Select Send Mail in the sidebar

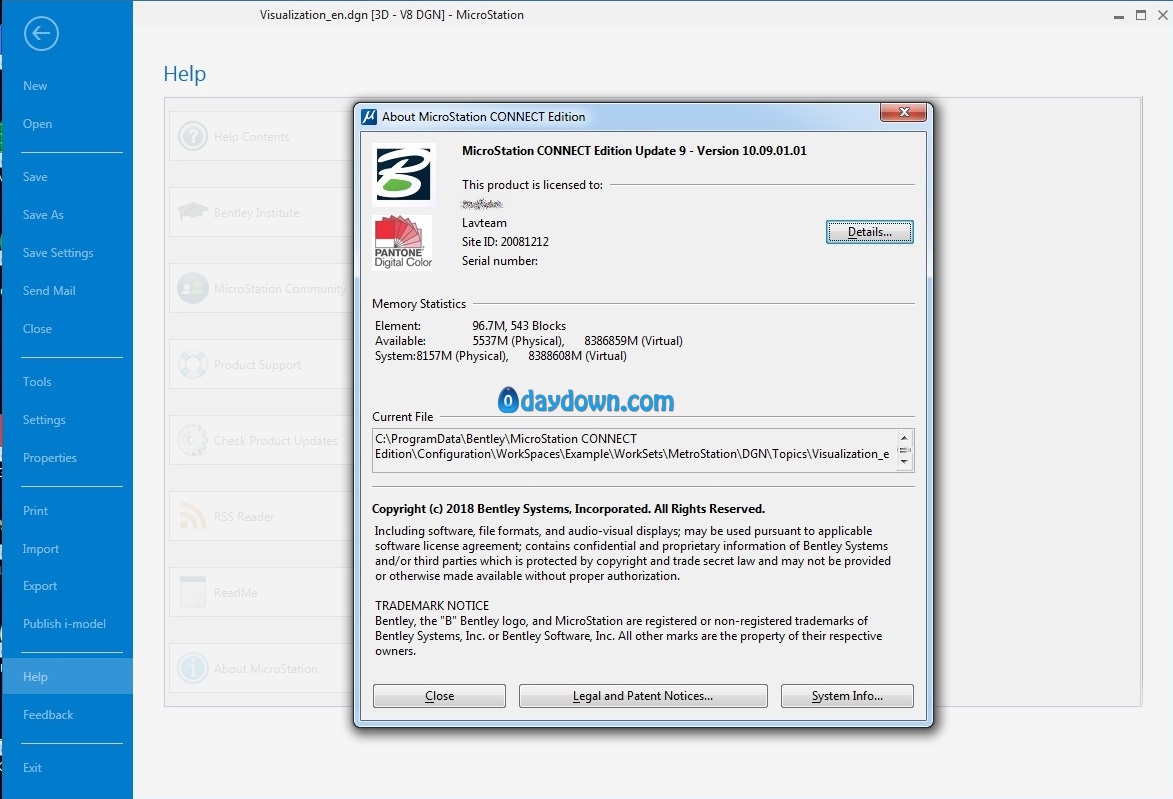tap(49, 291)
